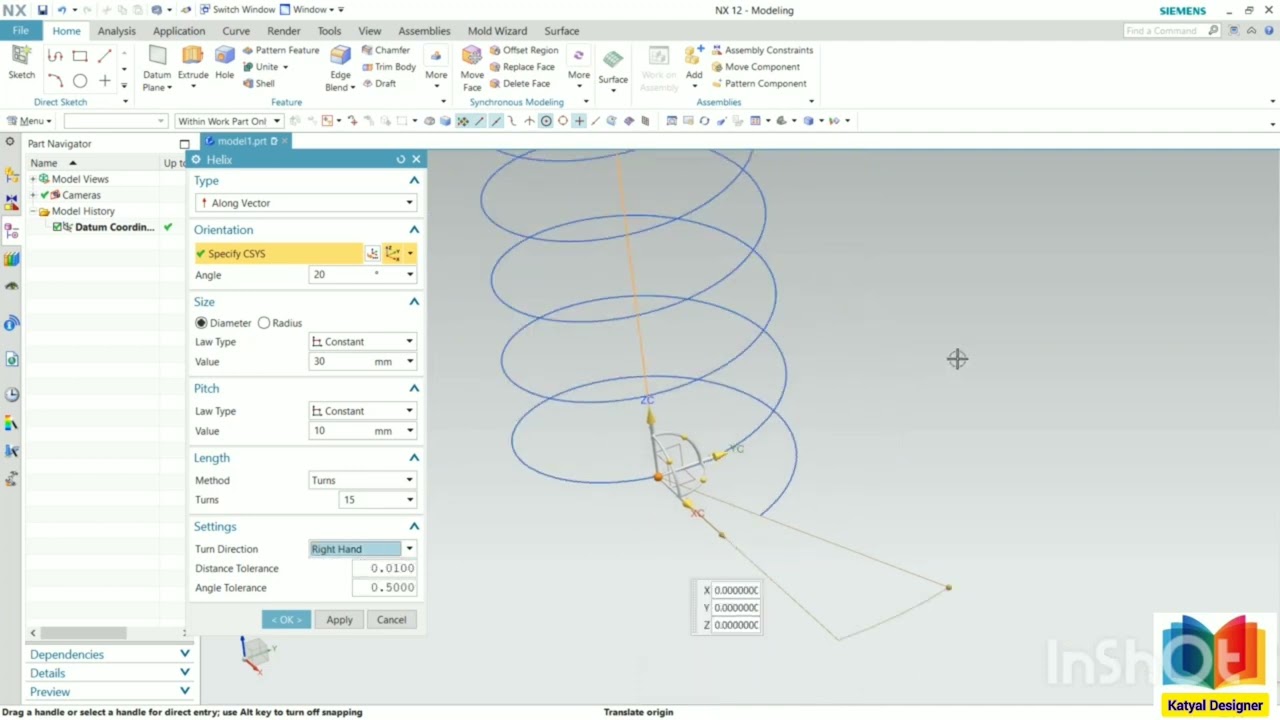Open the Constraint Navigator sidebar icon
Screen dimensions: 1280x720
(x=11, y=203)
